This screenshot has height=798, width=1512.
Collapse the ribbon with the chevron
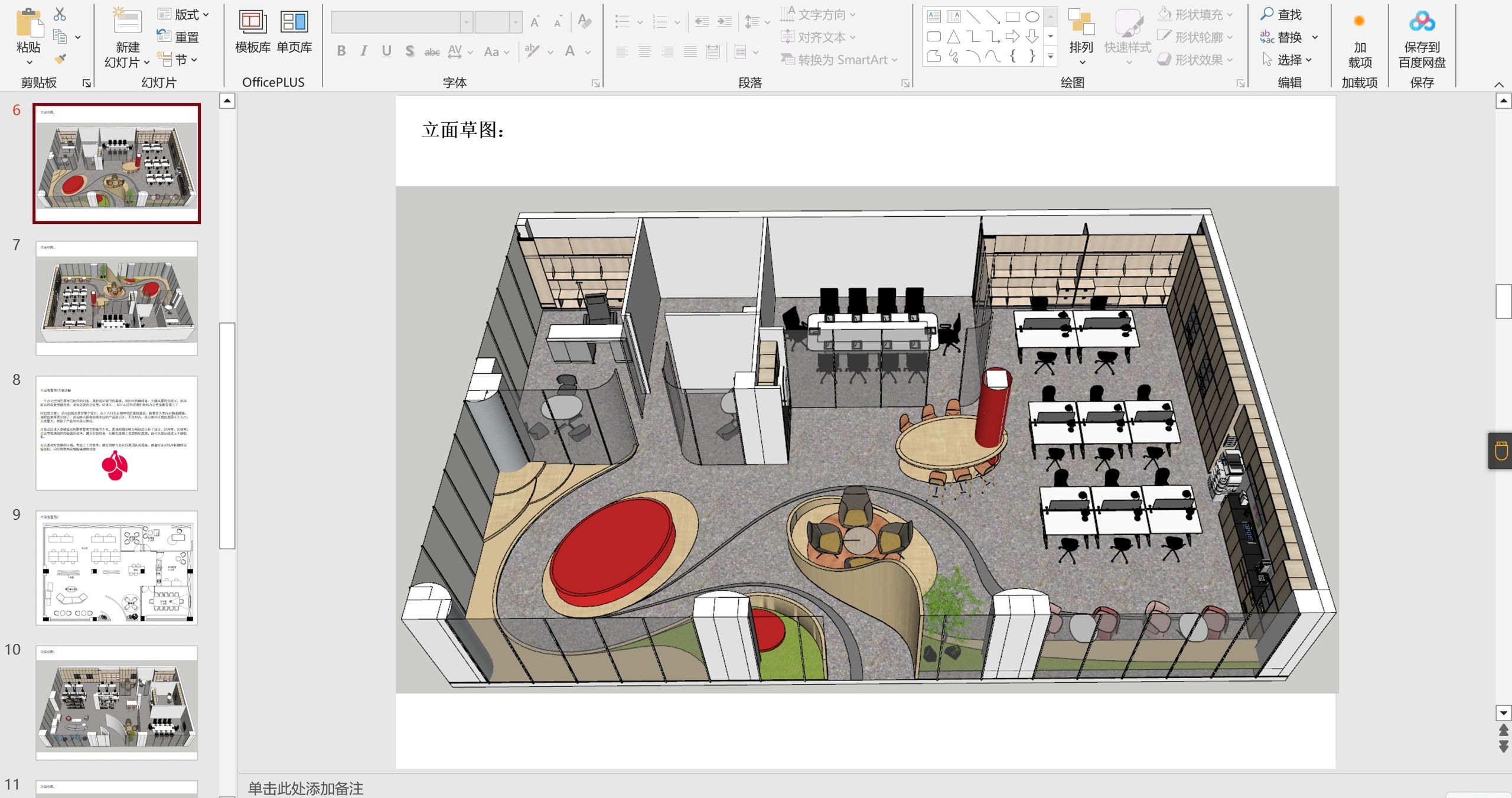point(1498,84)
